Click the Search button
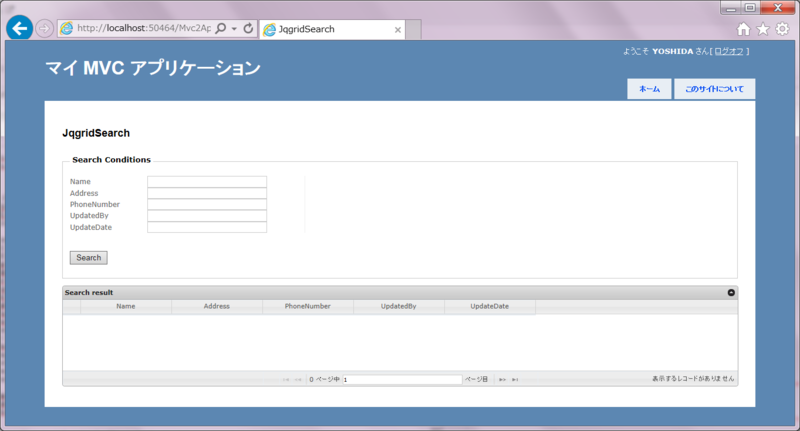800x431 pixels. [89, 258]
